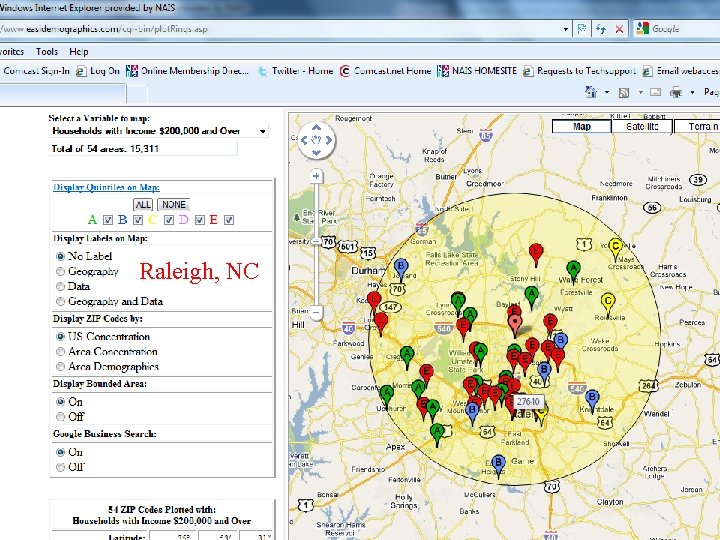Click the red marker near Stony Hill
The image size is (720, 540).
(x=536, y=255)
